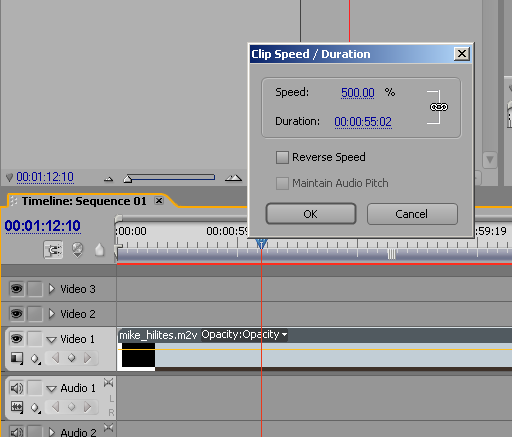The width and height of the screenshot is (512, 437).
Task: Expand the Video 3 track
Action: click(x=51, y=289)
